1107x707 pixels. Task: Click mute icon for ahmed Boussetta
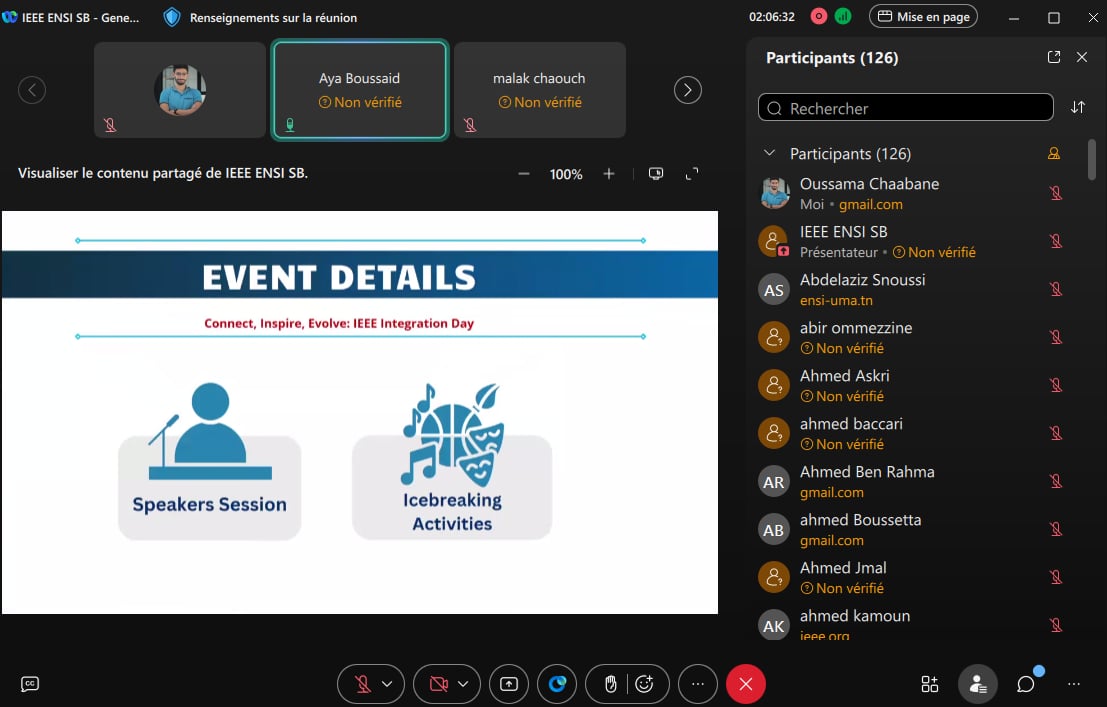click(1056, 529)
